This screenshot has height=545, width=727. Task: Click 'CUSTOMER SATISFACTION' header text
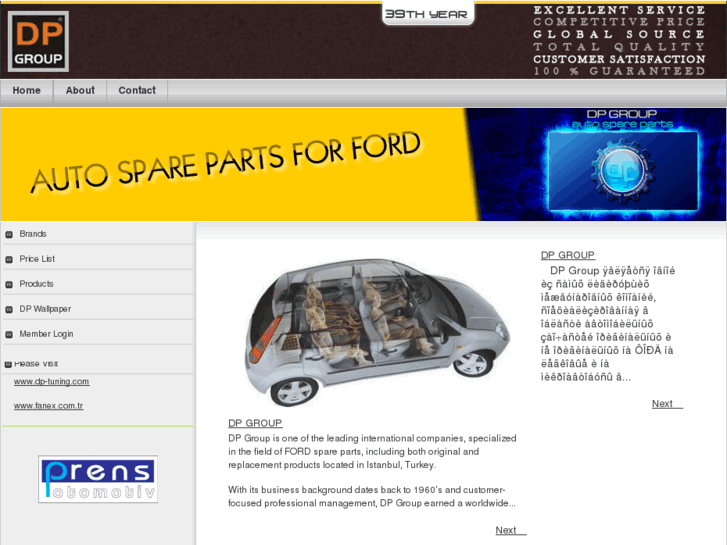(619, 59)
